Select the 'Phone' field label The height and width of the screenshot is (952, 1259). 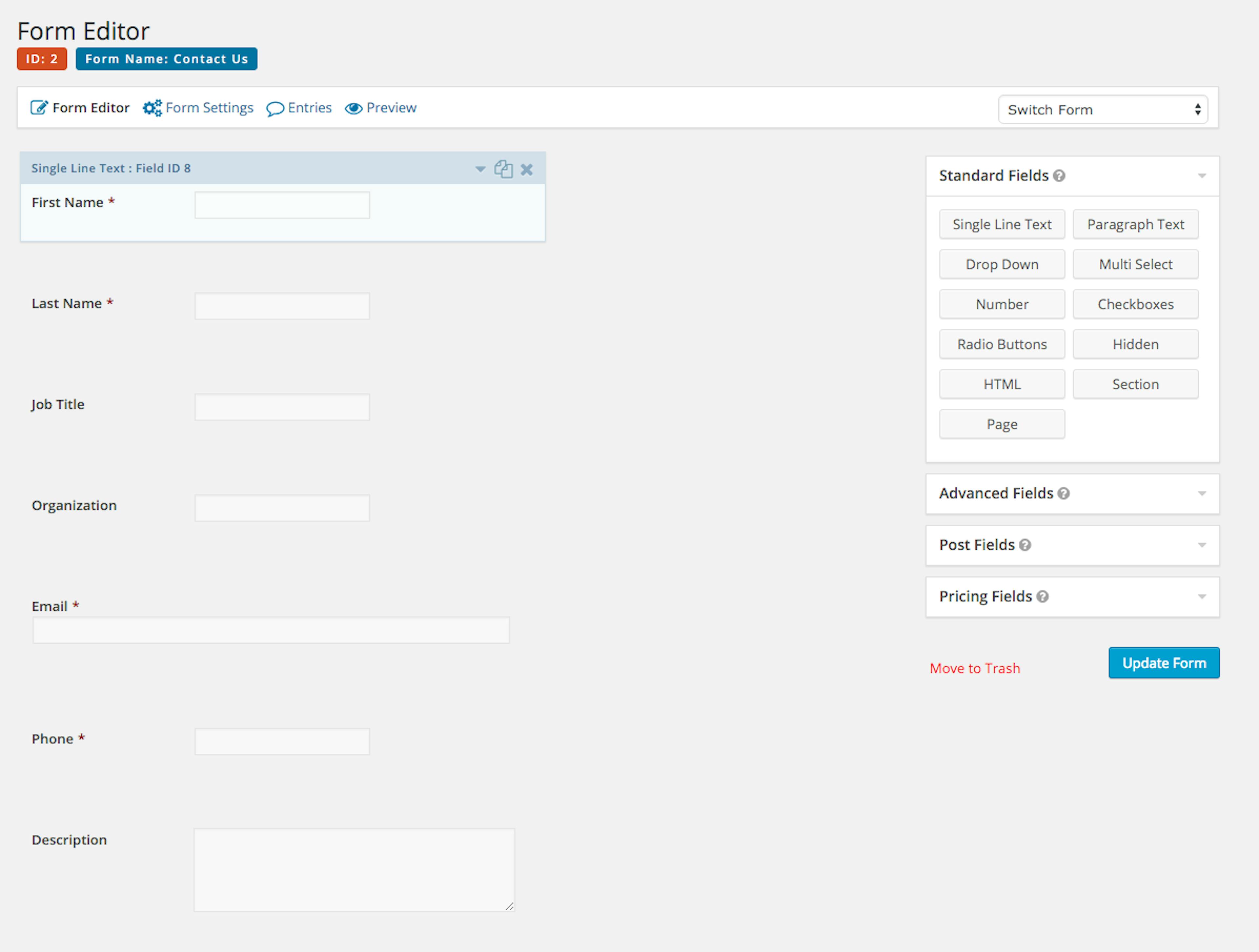[52, 739]
